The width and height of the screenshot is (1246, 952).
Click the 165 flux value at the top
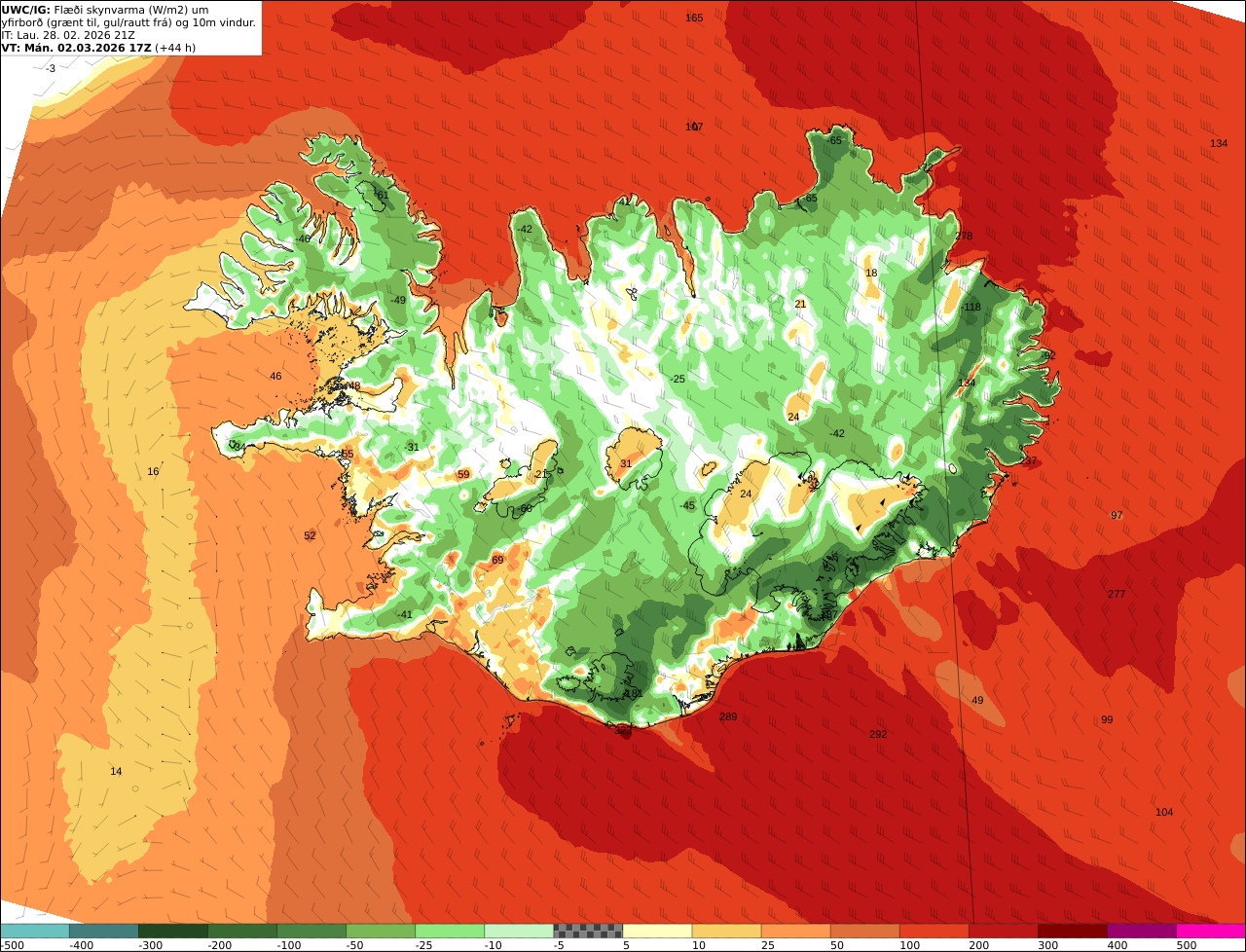coord(694,18)
